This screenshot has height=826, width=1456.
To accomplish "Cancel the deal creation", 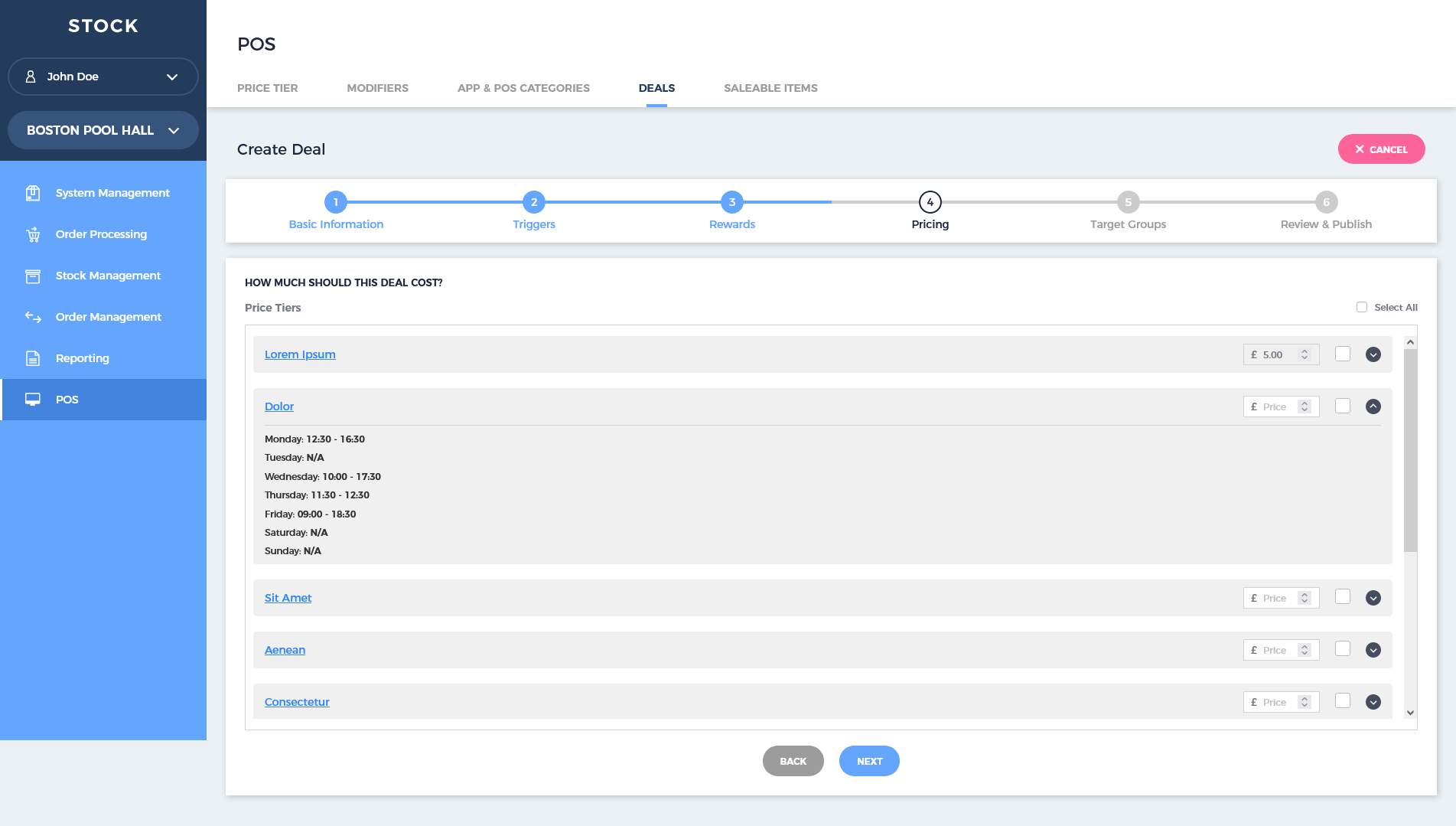I will pos(1381,149).
